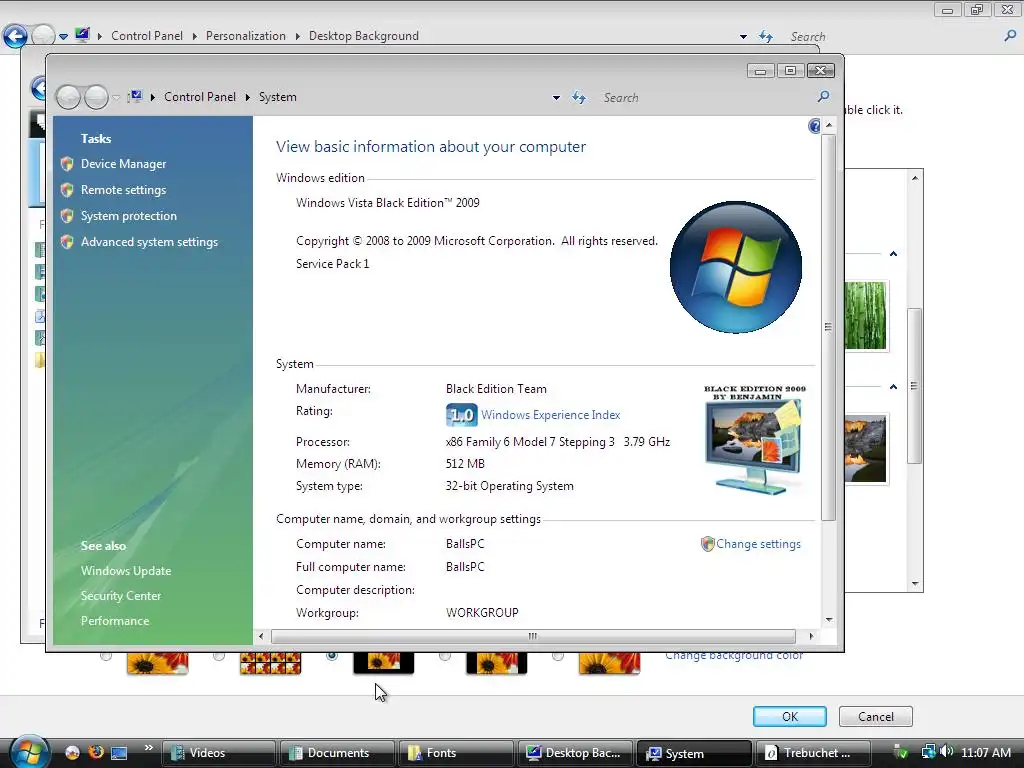Click Control Panel breadcrumb in System window
The height and width of the screenshot is (768, 1024).
pyautogui.click(x=200, y=97)
